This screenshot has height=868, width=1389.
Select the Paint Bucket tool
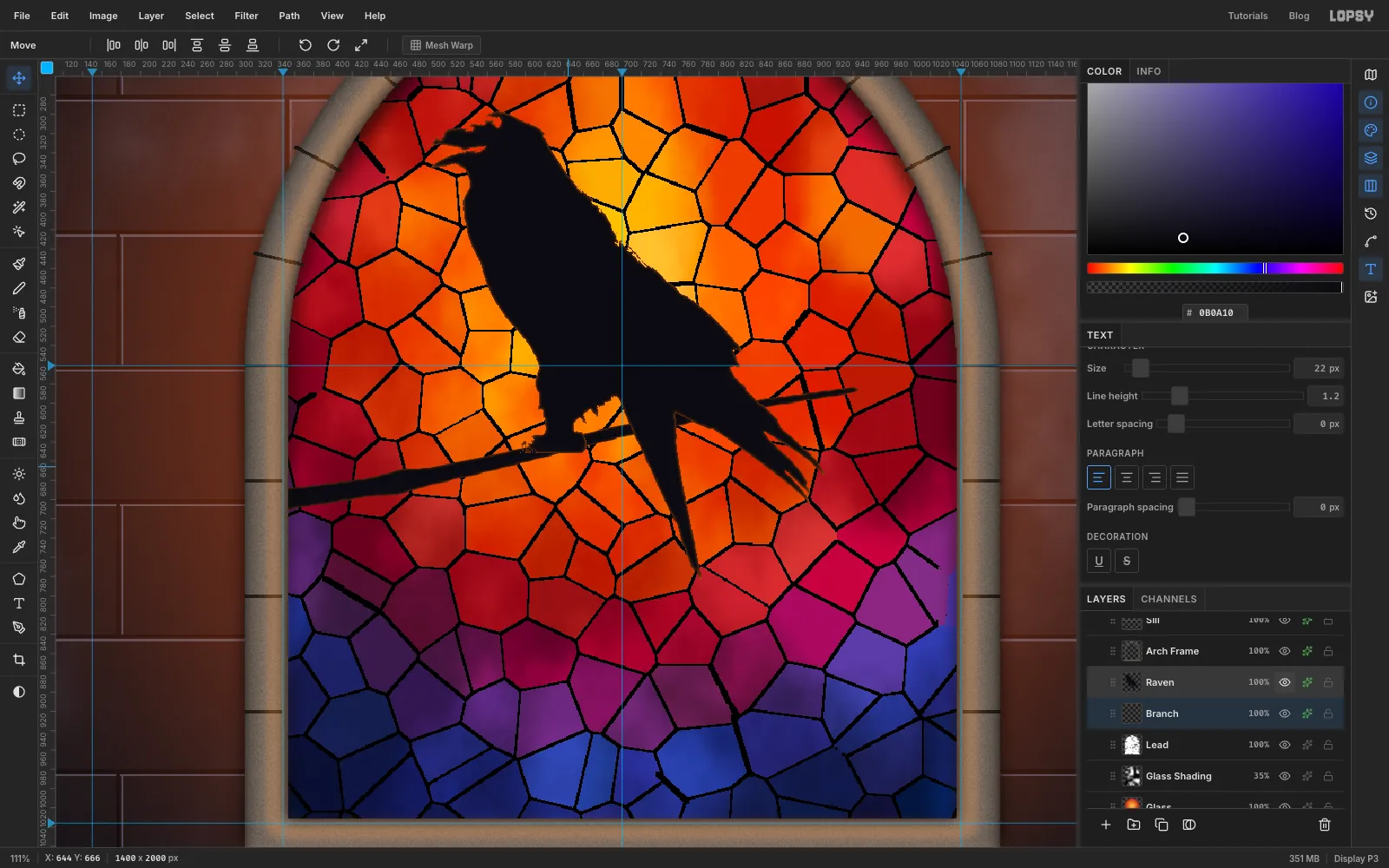click(x=19, y=369)
